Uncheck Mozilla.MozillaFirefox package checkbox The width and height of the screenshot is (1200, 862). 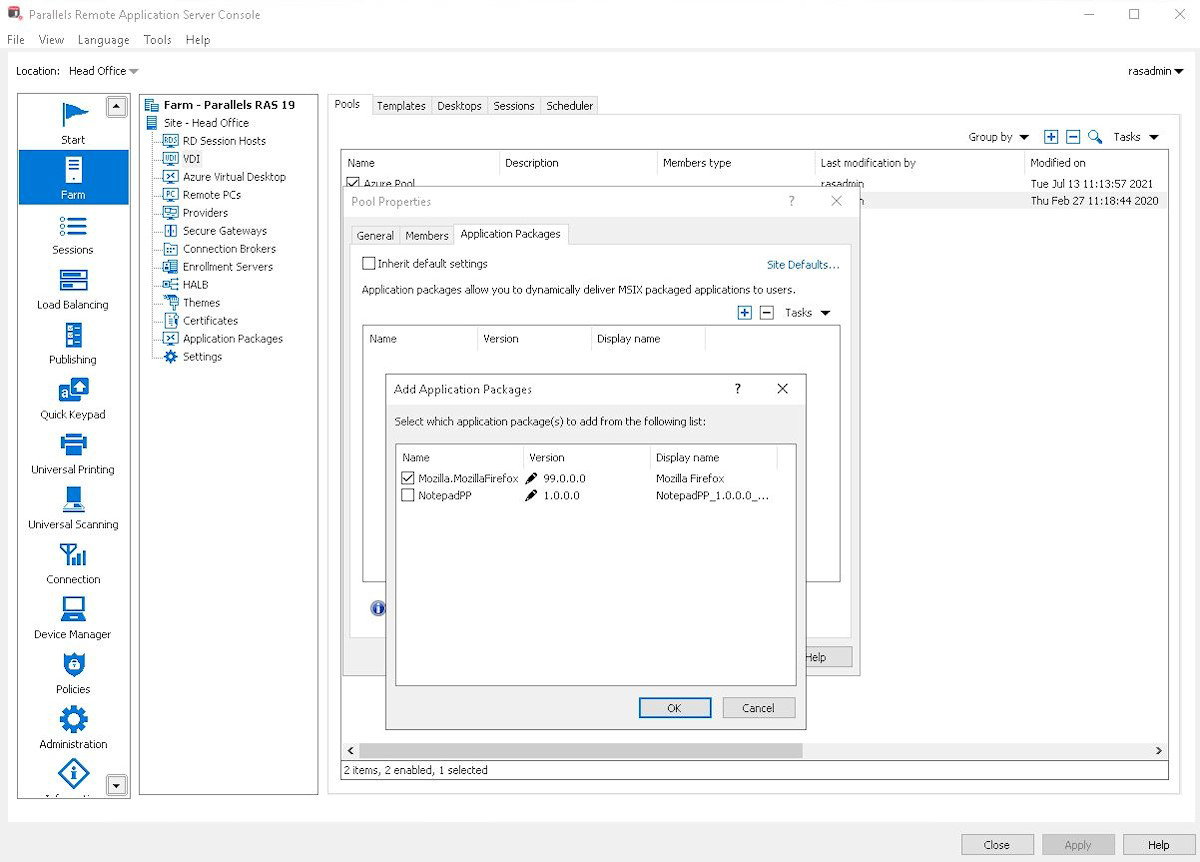point(408,478)
